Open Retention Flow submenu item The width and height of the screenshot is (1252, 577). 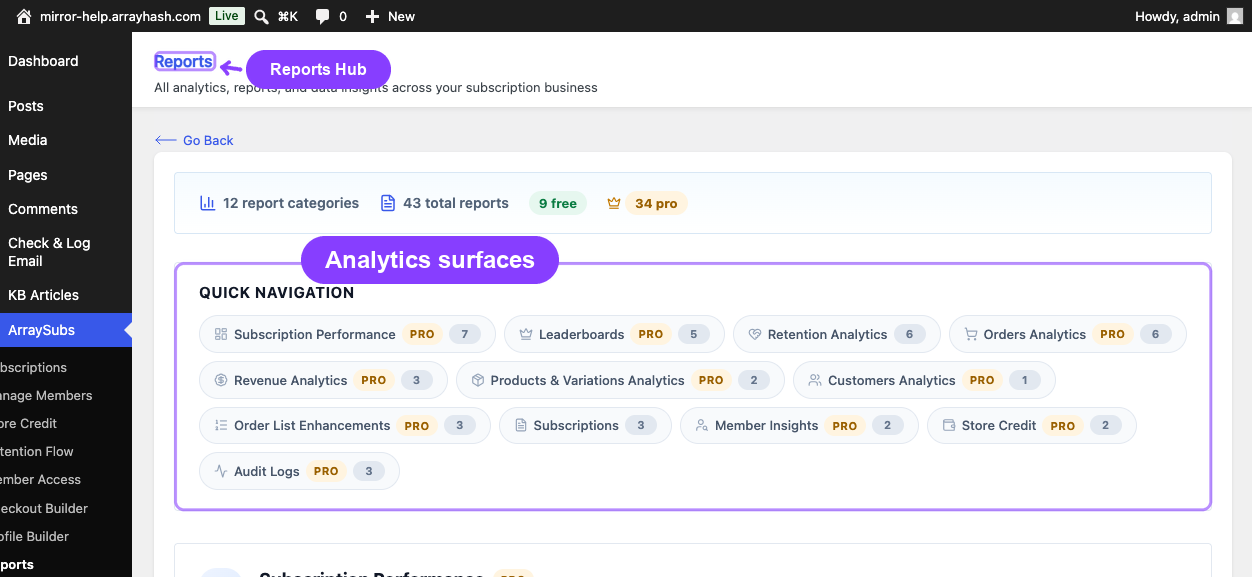[37, 452]
